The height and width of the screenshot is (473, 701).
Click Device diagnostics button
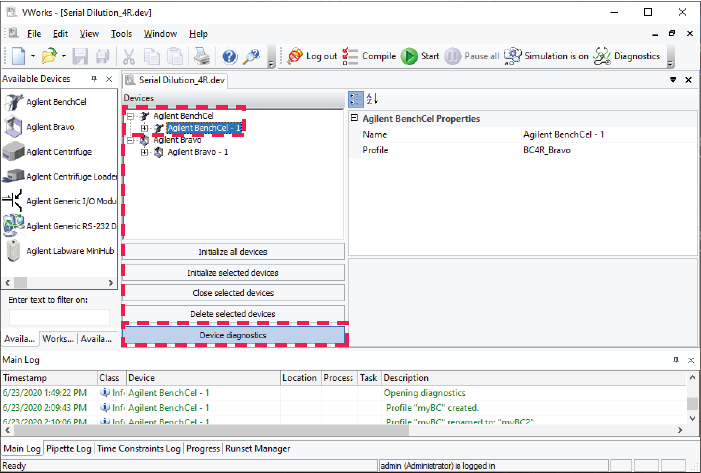coord(233,335)
